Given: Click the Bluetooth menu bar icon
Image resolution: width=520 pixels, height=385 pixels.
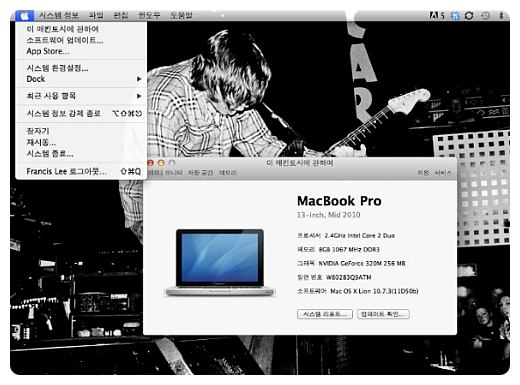Looking at the screenshot, I should pos(501,15).
